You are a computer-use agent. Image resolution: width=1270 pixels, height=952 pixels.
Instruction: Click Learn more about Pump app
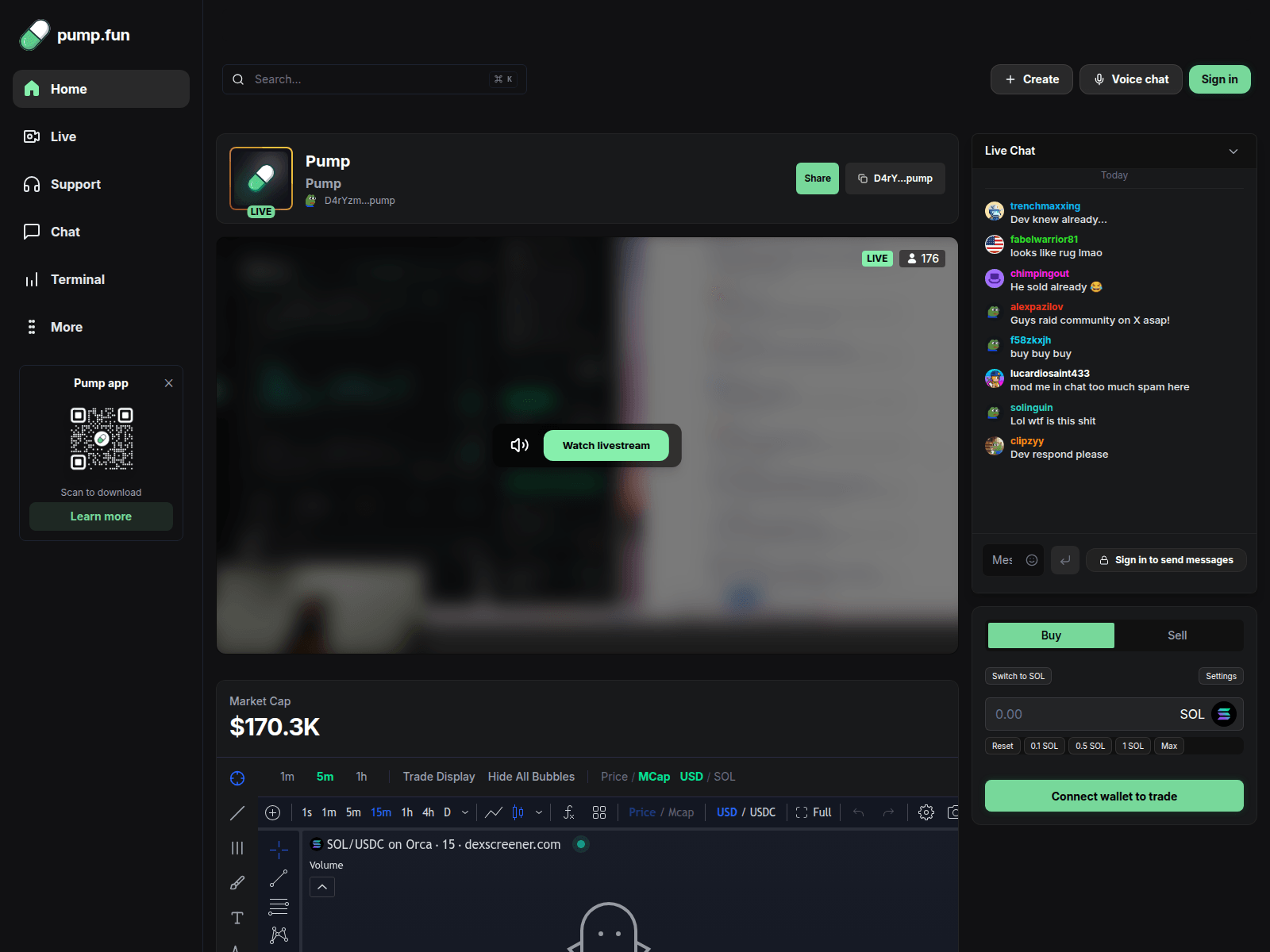(x=101, y=516)
